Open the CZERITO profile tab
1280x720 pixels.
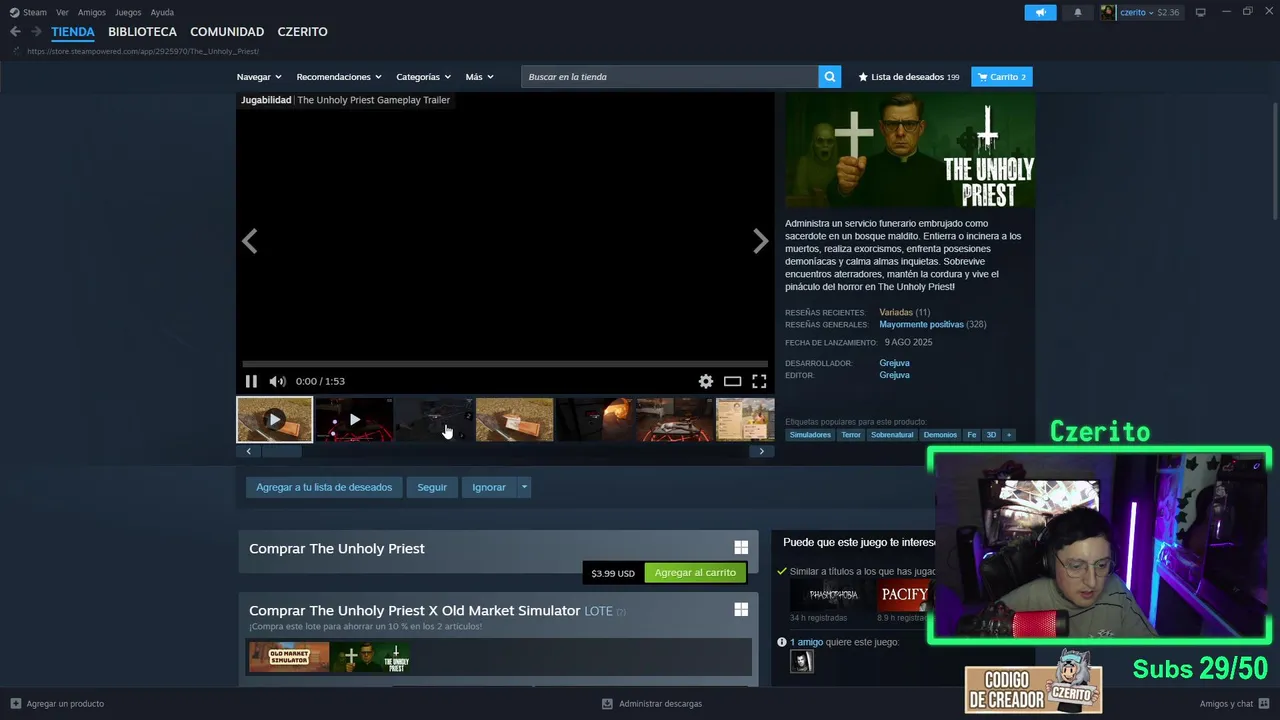pos(302,32)
